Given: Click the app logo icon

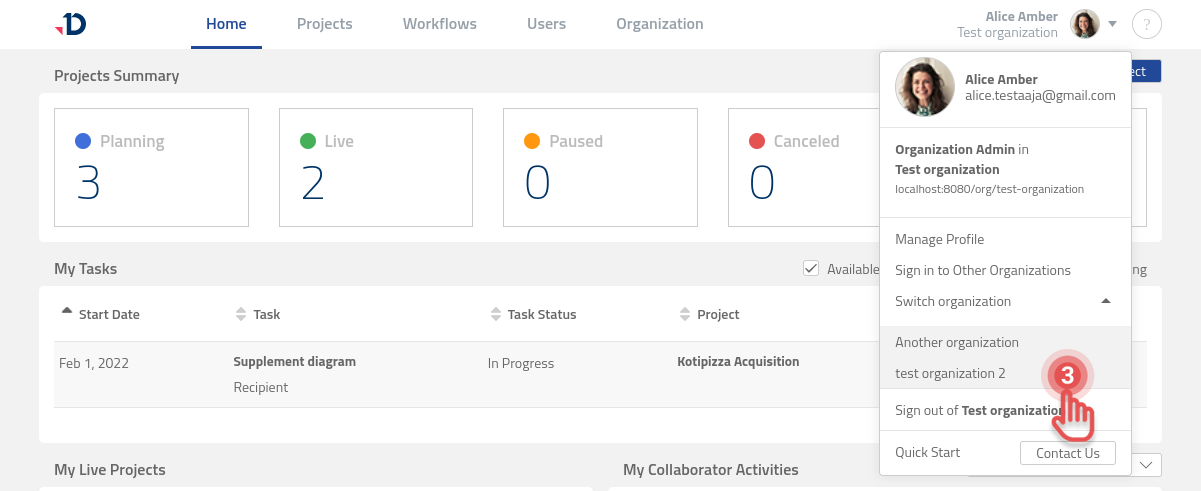Looking at the screenshot, I should pyautogui.click(x=71, y=24).
